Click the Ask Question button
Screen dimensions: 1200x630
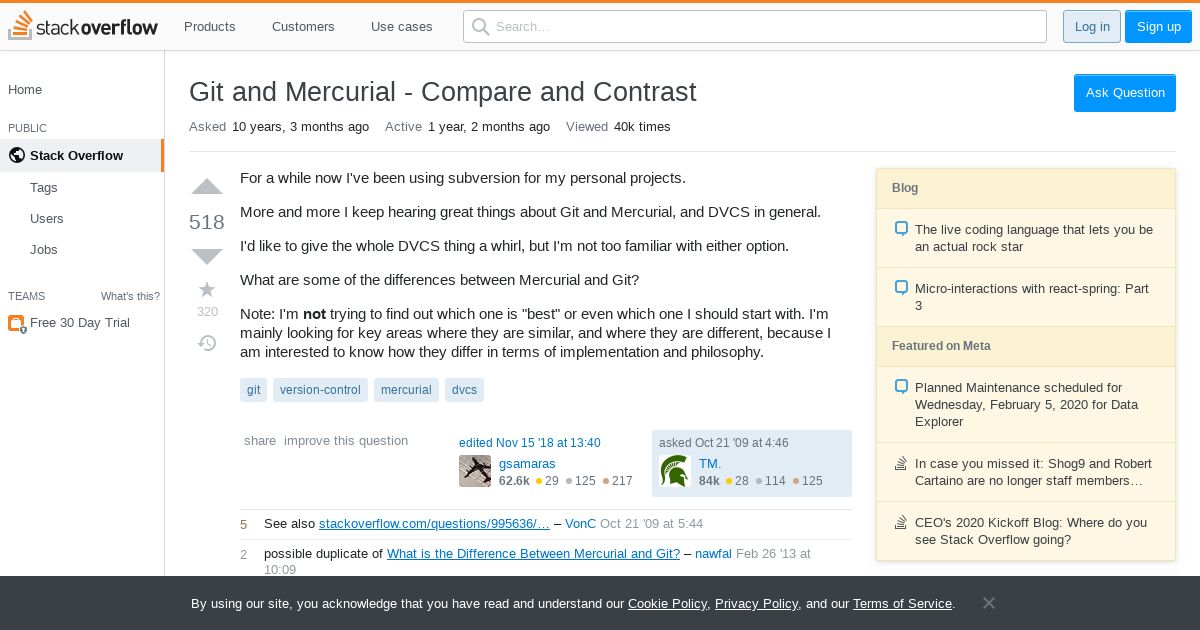point(1125,93)
